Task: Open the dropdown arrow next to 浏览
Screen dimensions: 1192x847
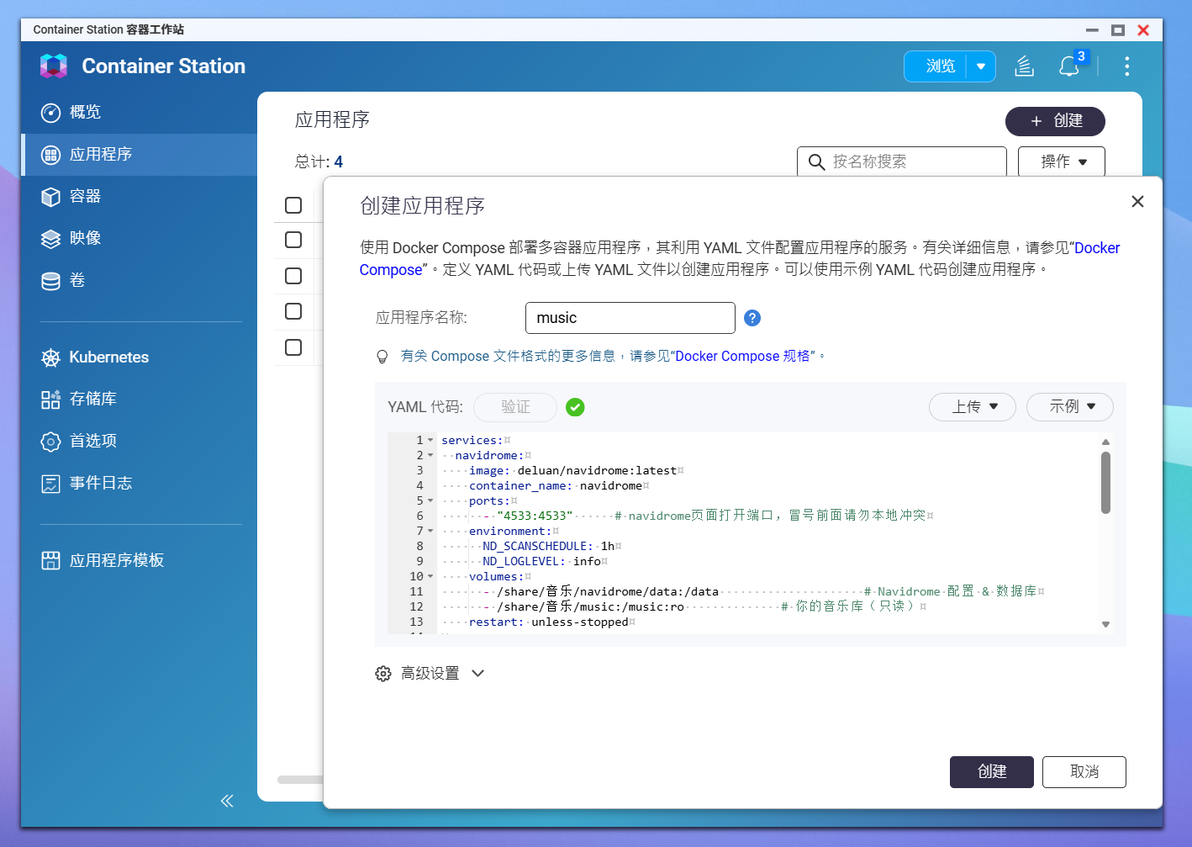Action: coord(981,66)
